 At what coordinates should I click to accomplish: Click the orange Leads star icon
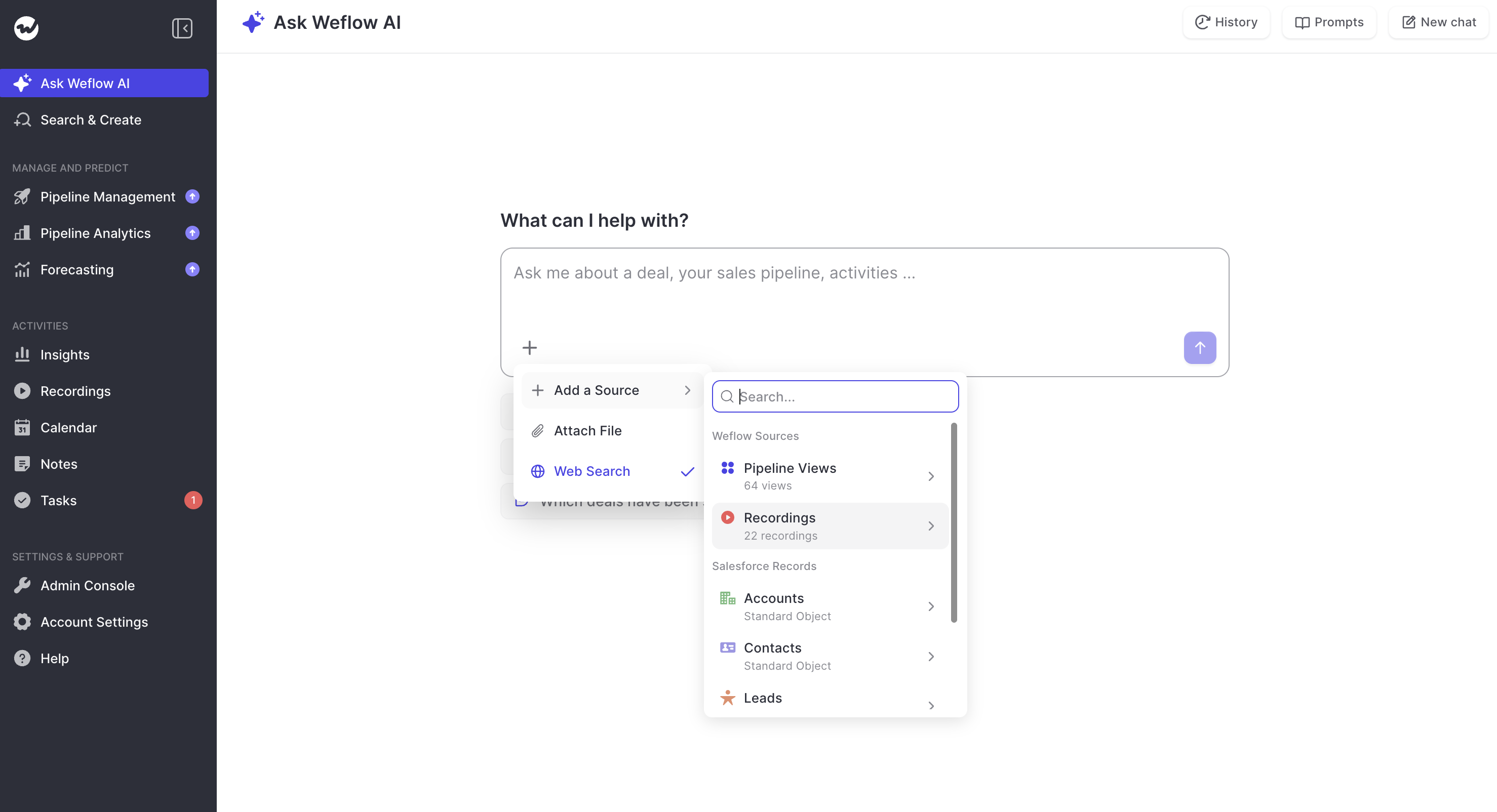(x=728, y=698)
